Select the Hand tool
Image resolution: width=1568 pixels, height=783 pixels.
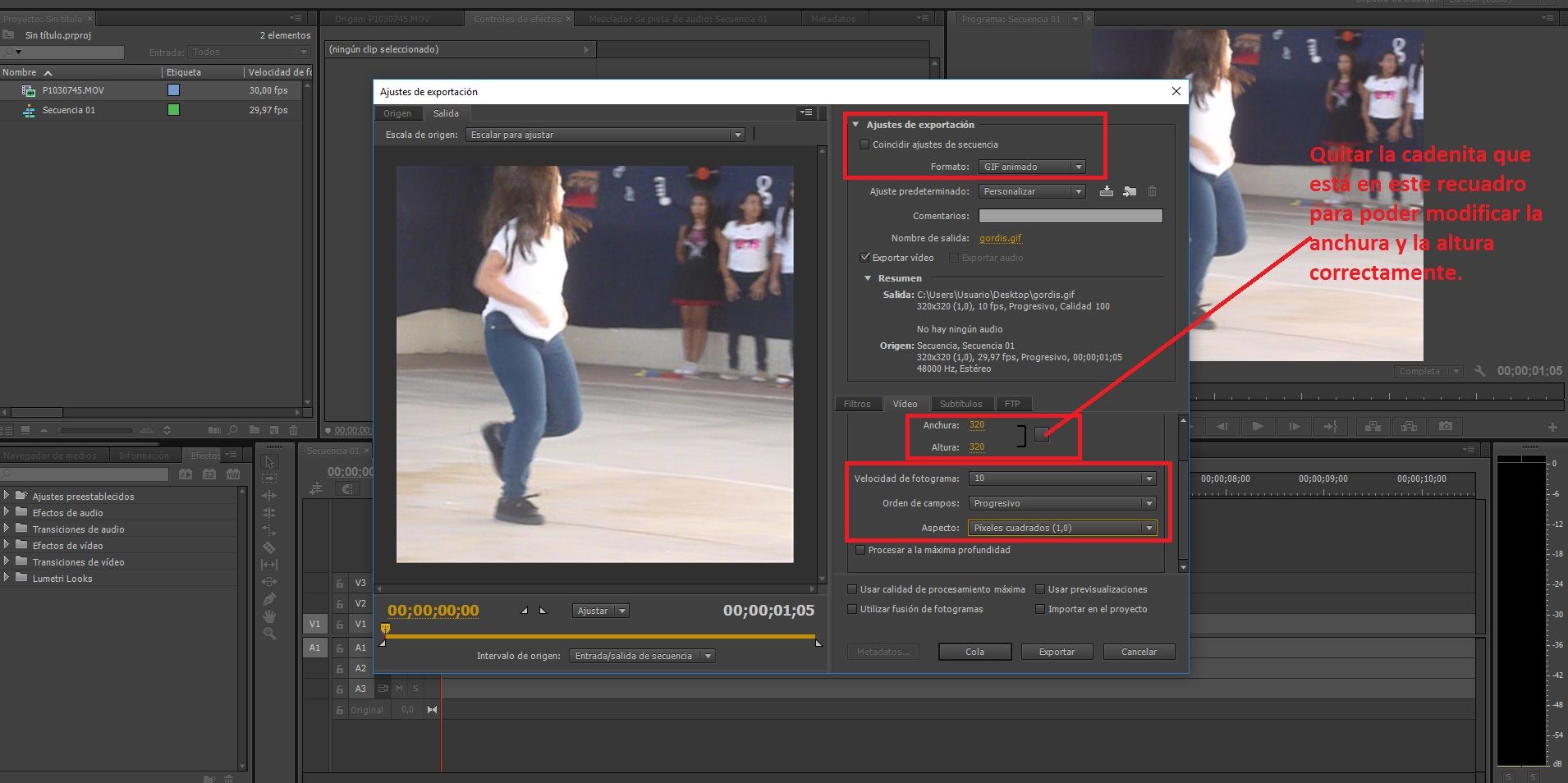point(269,616)
